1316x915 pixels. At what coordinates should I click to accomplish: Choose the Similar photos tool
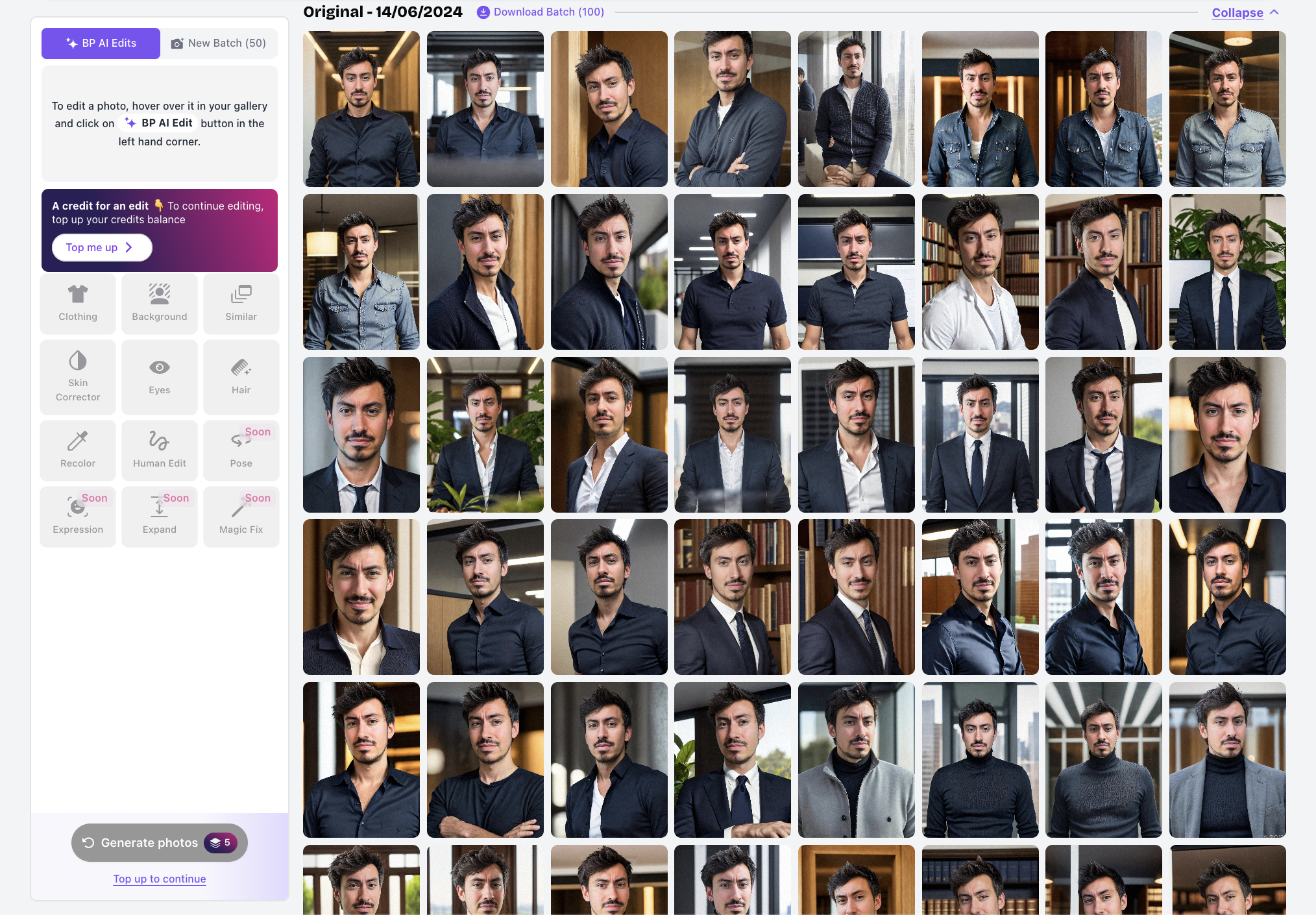pos(241,304)
